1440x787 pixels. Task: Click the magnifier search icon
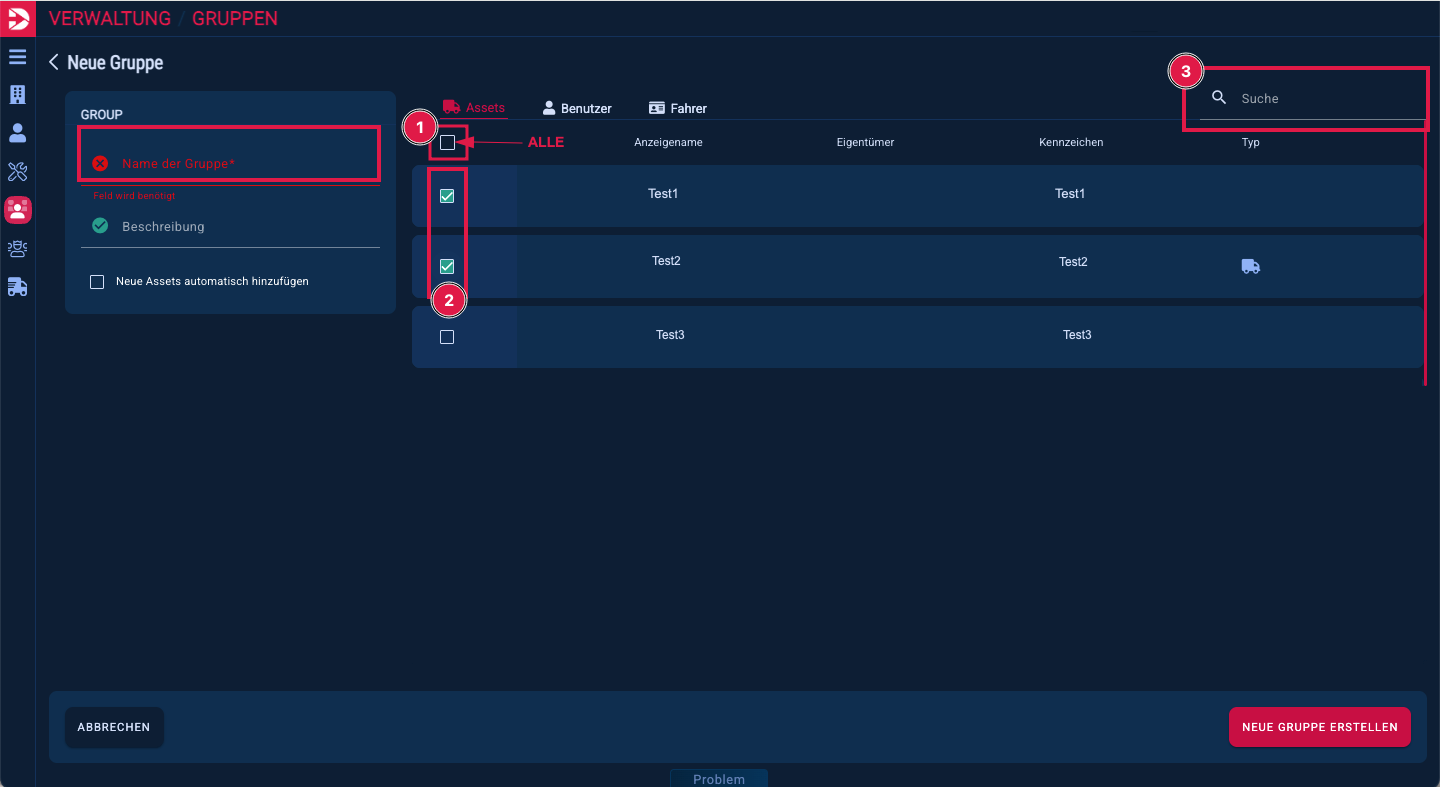click(1219, 98)
